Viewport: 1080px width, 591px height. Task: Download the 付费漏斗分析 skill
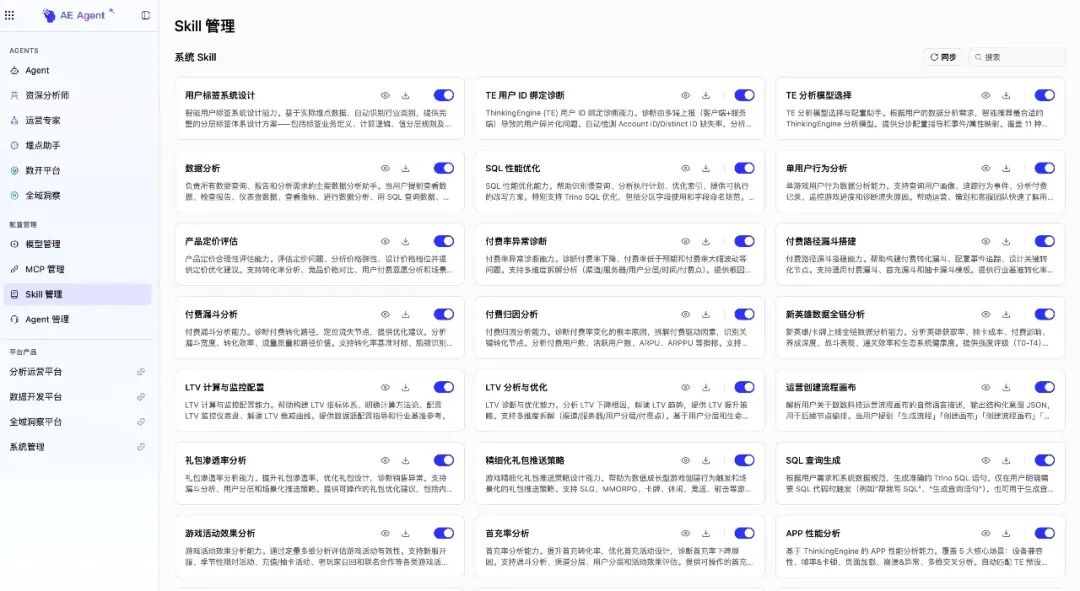click(x=406, y=314)
